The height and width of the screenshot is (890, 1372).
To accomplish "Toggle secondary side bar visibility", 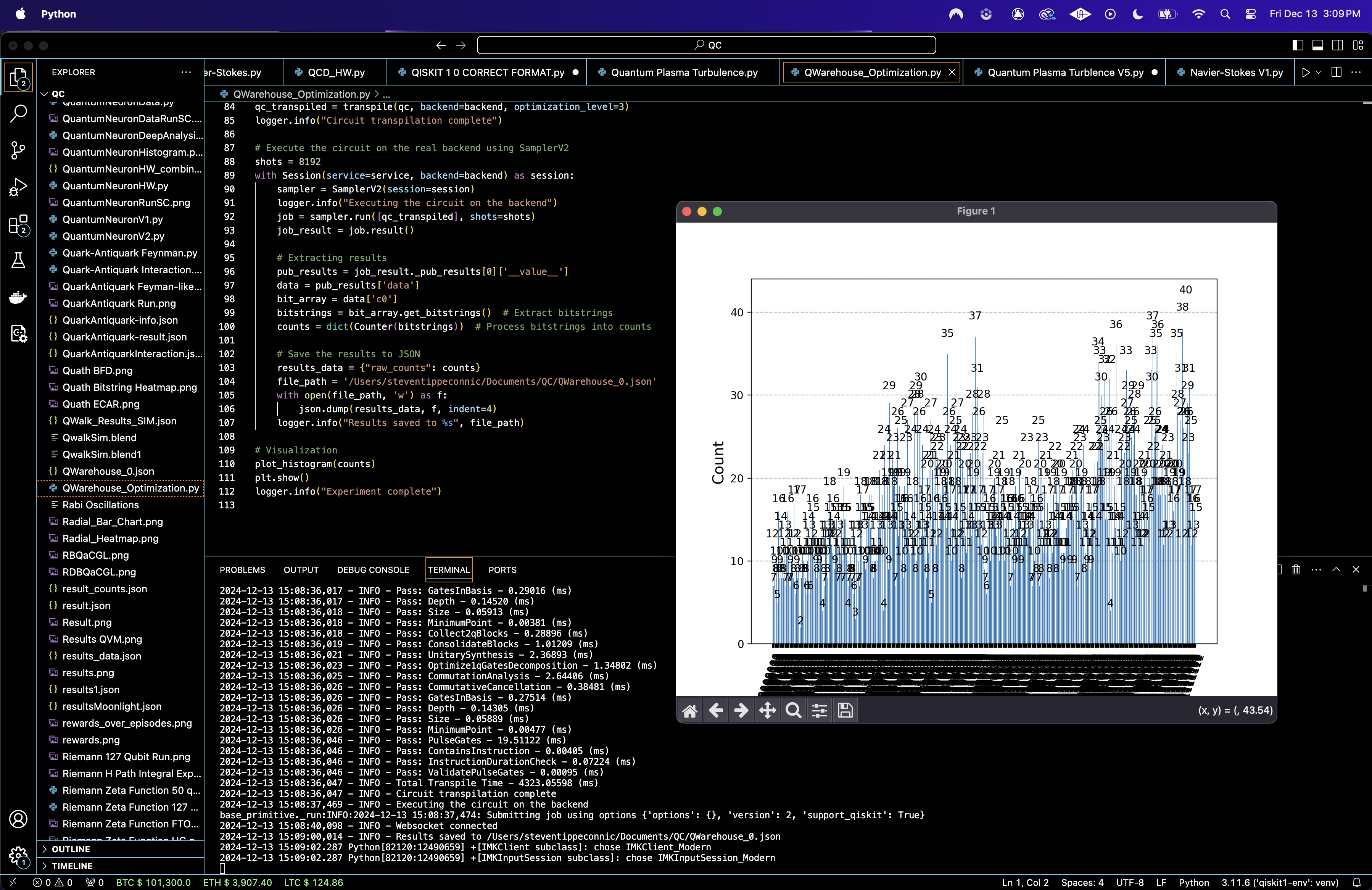I will [x=1337, y=45].
